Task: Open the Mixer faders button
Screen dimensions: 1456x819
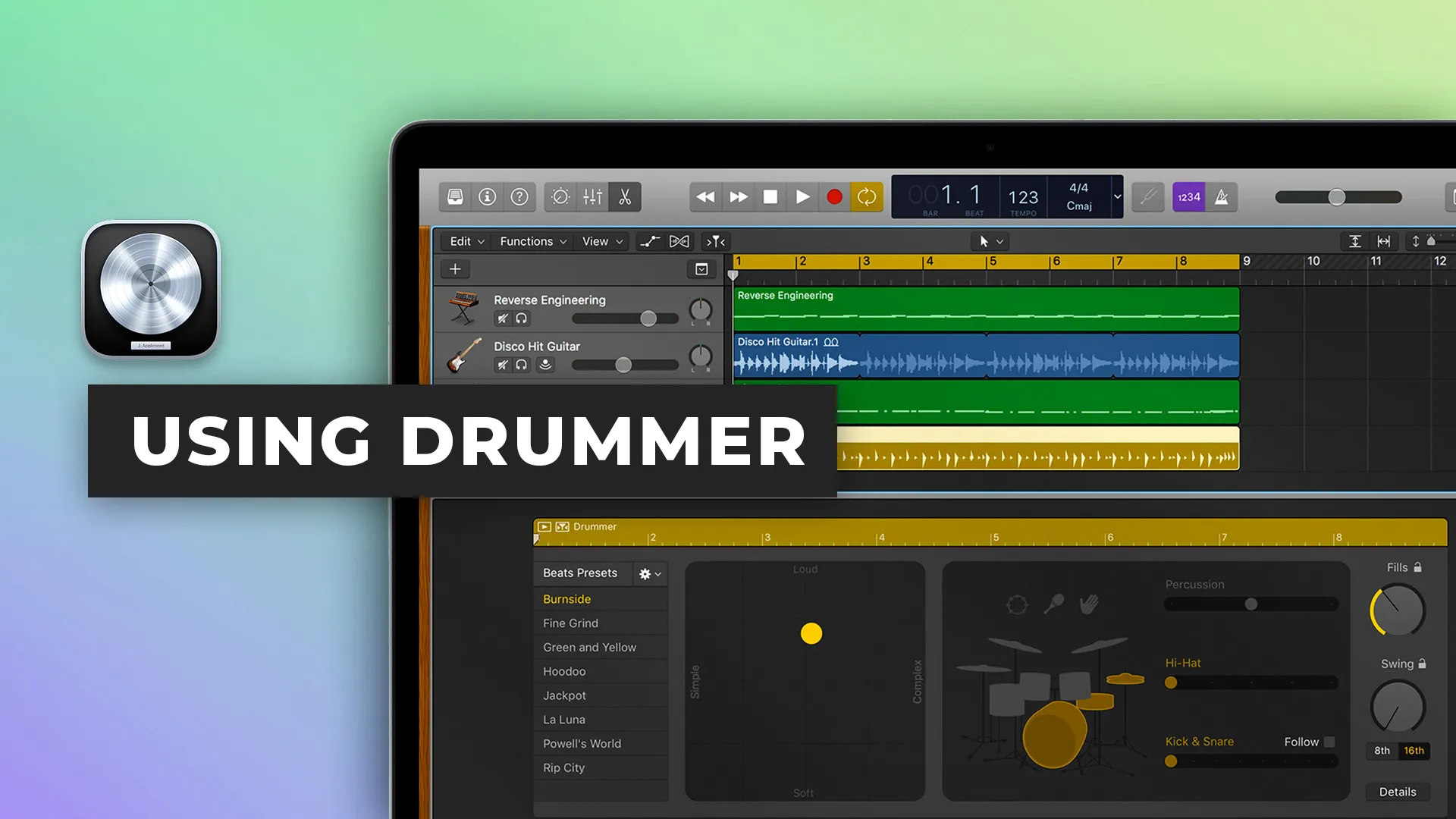Action: [x=593, y=197]
